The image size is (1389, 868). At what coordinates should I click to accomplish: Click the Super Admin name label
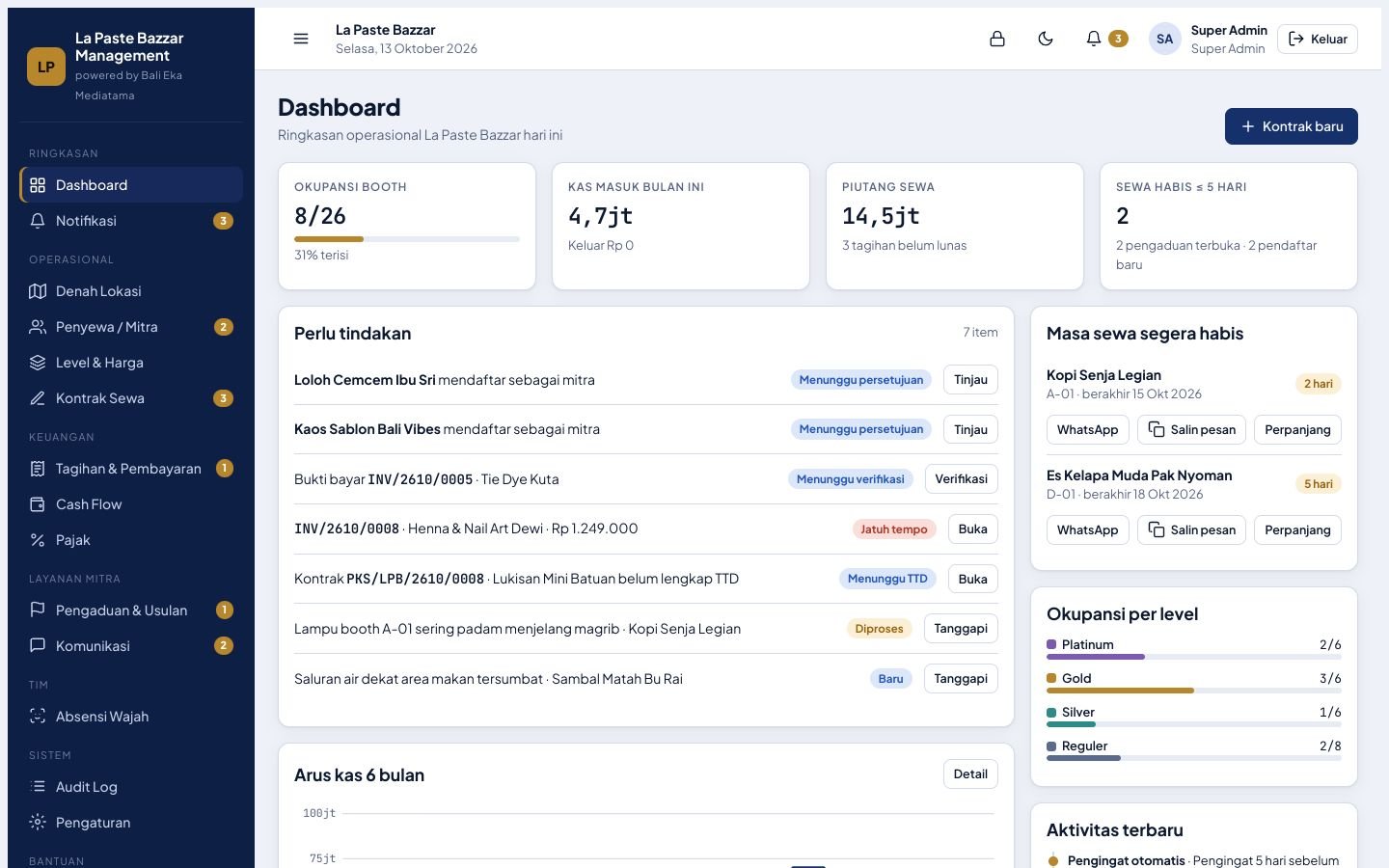click(x=1229, y=30)
